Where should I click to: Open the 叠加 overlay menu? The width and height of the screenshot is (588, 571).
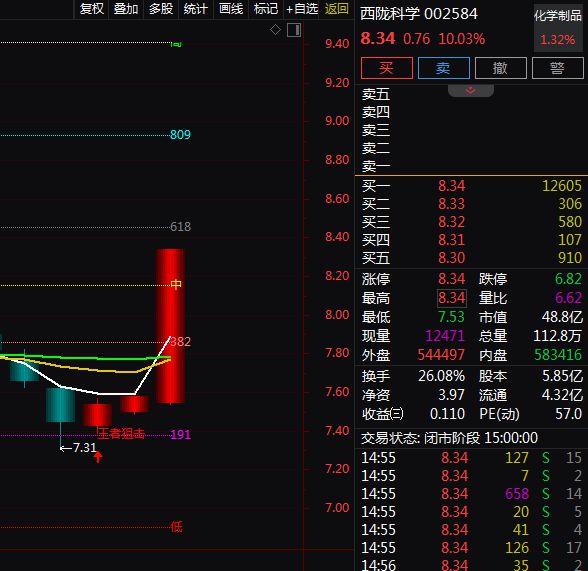(126, 9)
